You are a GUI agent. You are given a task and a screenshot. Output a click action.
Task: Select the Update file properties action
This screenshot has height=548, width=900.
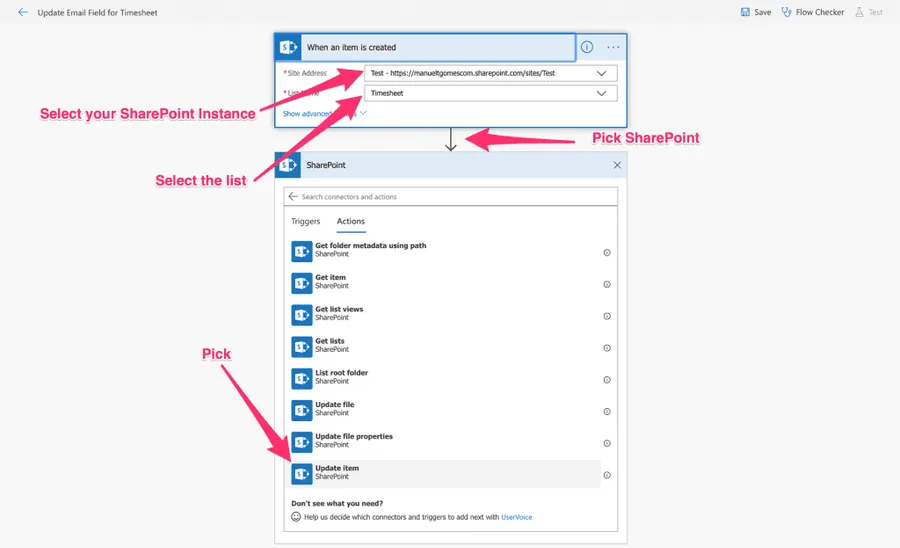353,441
